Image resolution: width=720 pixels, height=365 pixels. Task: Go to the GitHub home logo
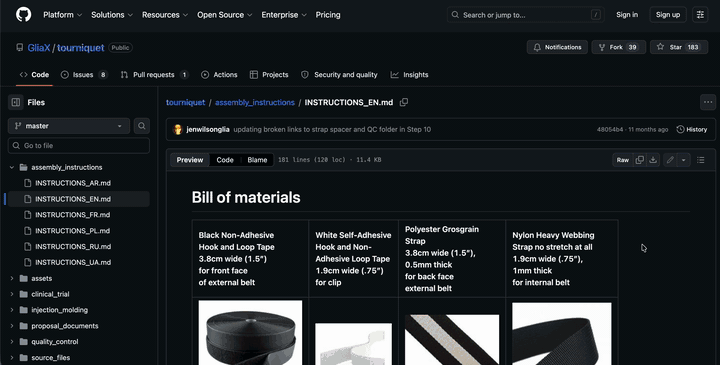pos(23,15)
